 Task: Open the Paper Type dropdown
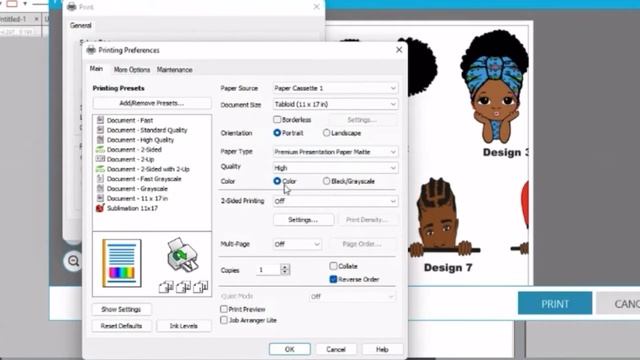(335, 152)
